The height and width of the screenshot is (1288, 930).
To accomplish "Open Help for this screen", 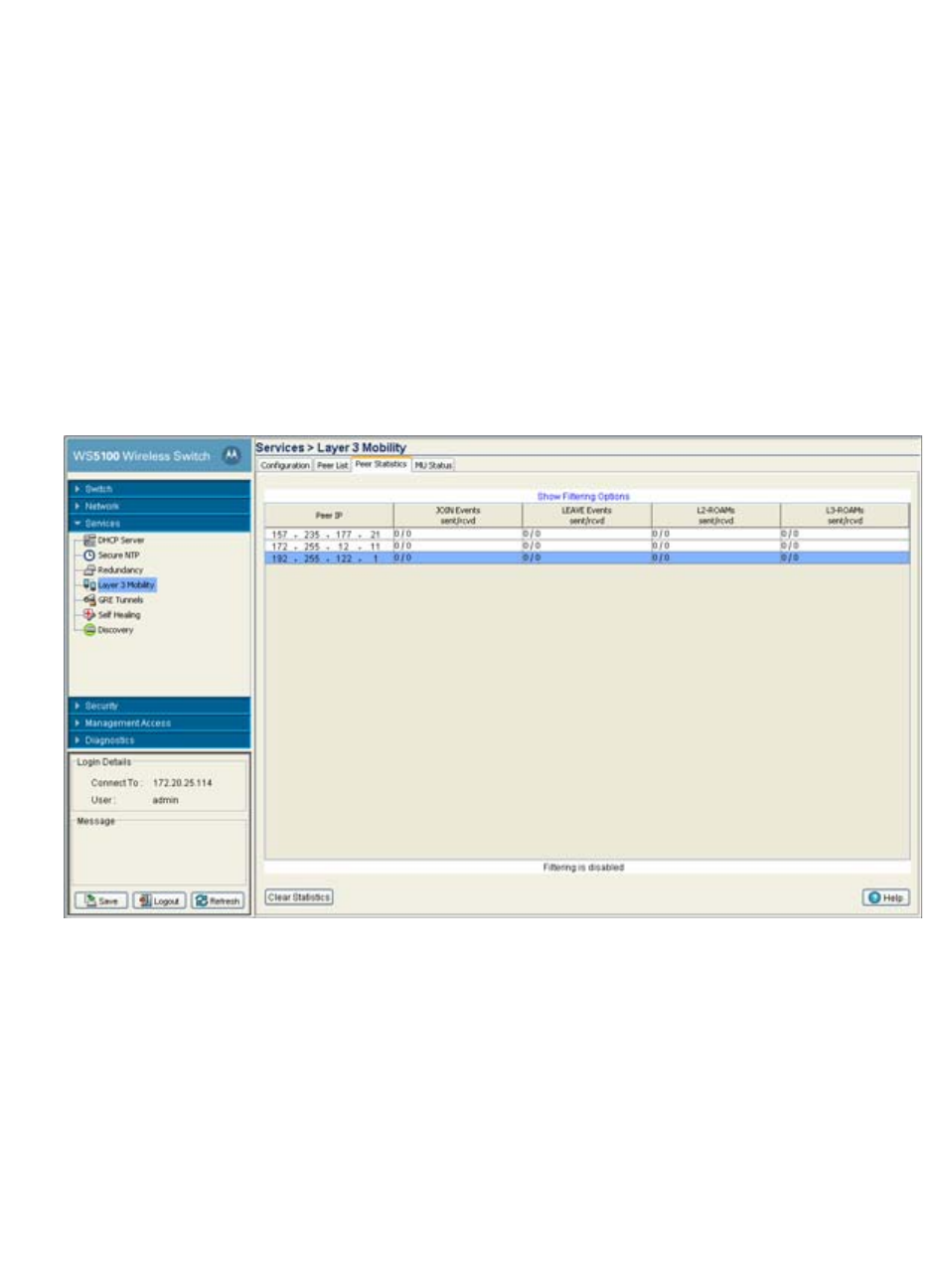I will [885, 897].
